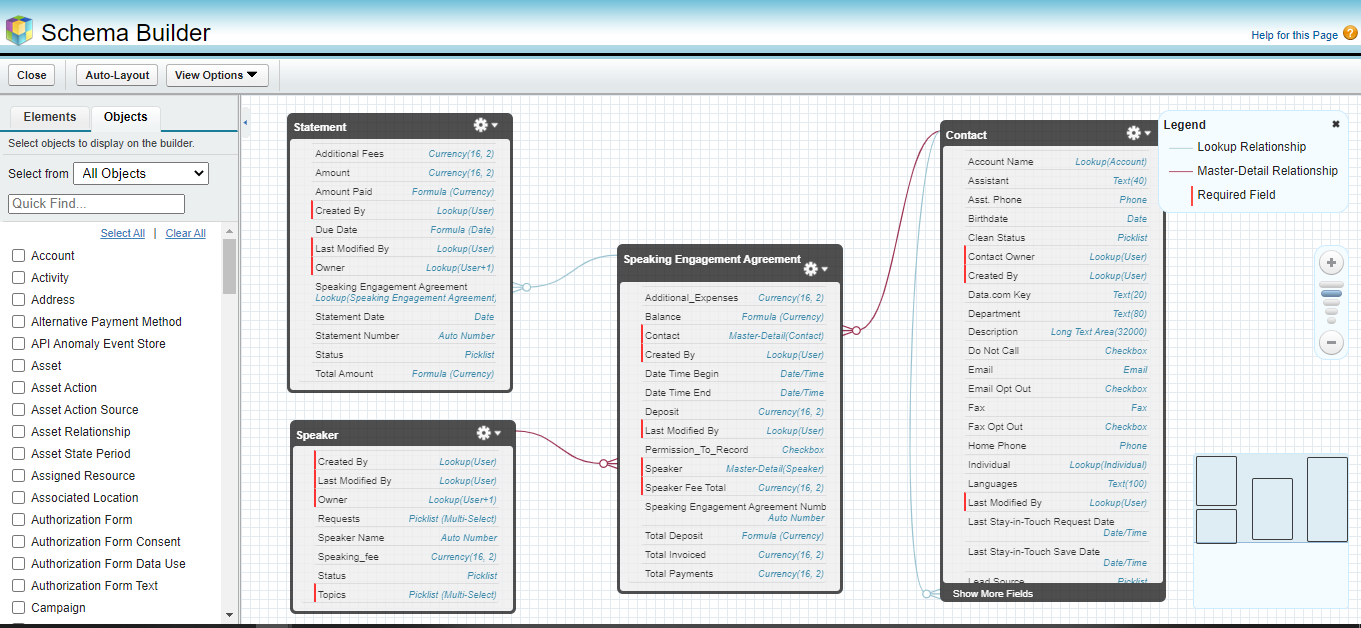Click the Close button
This screenshot has height=628, width=1361.
32,75
